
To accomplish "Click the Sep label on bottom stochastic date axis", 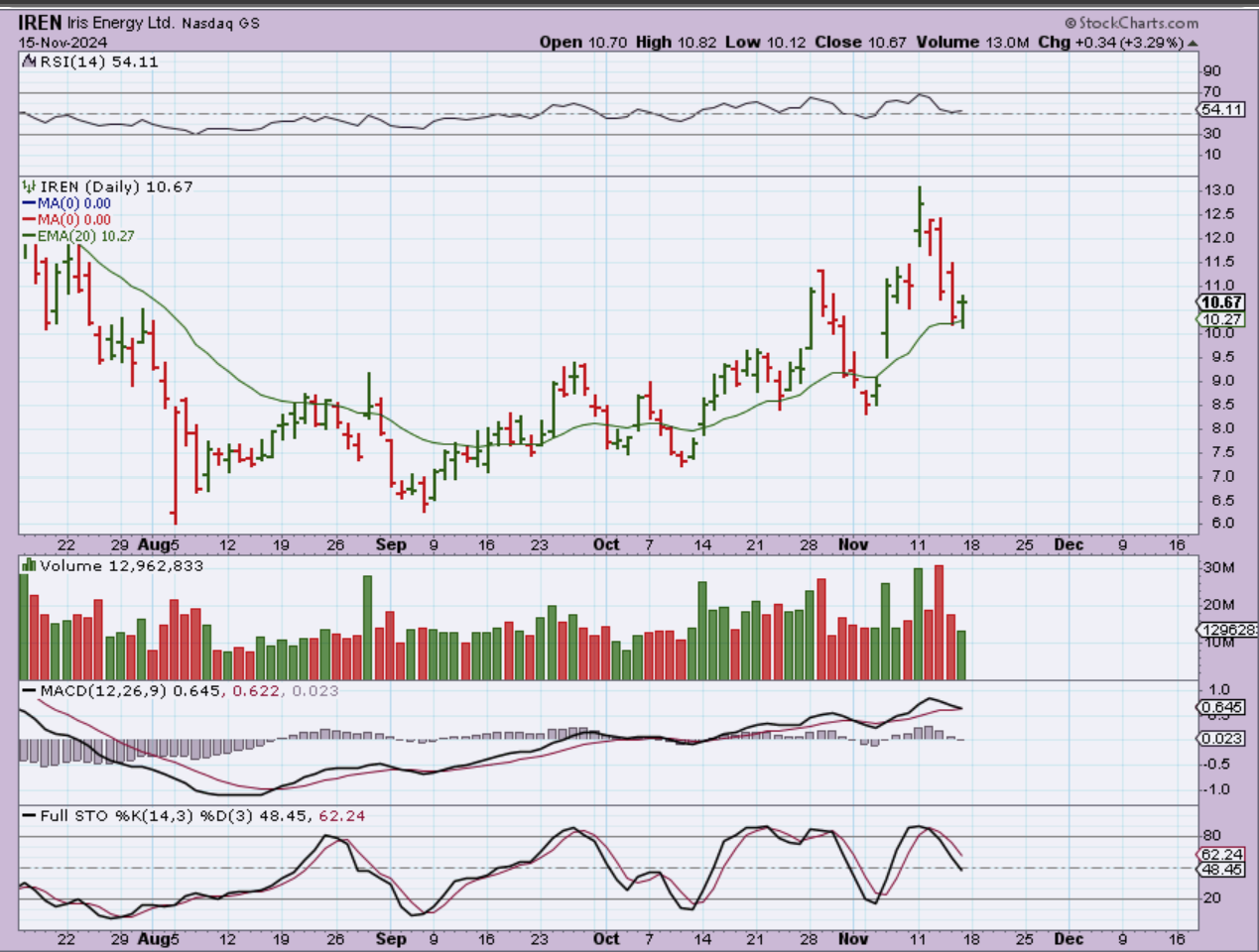I will pos(392,939).
